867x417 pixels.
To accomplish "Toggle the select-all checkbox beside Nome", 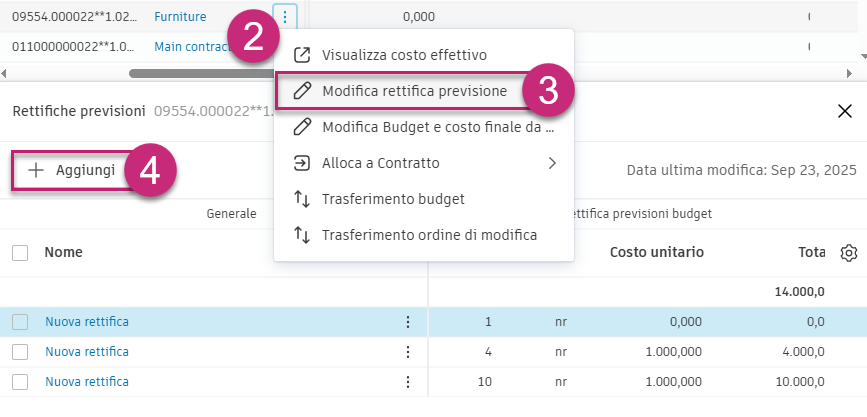I will [x=20, y=253].
